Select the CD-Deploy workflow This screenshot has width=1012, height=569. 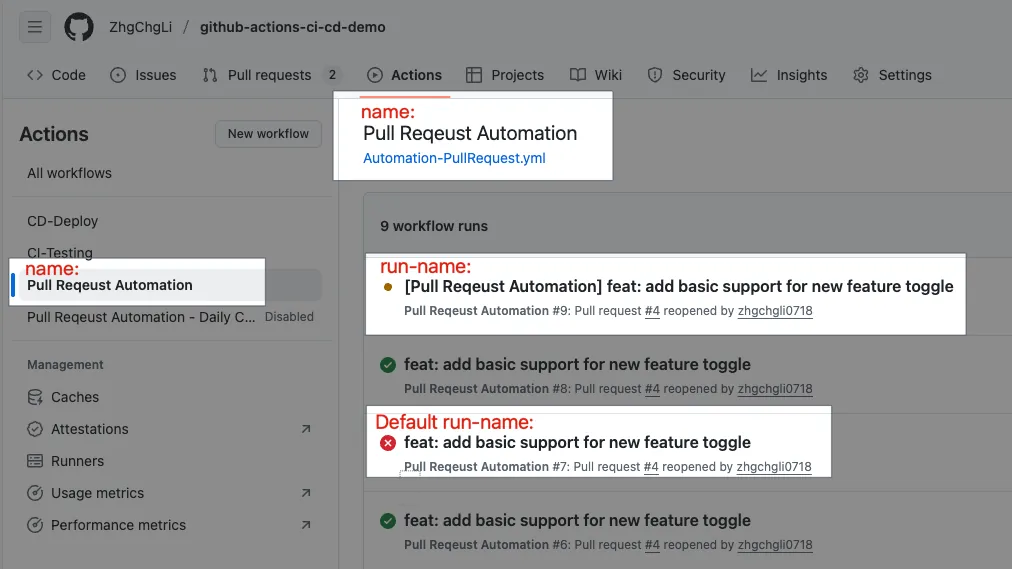point(63,221)
